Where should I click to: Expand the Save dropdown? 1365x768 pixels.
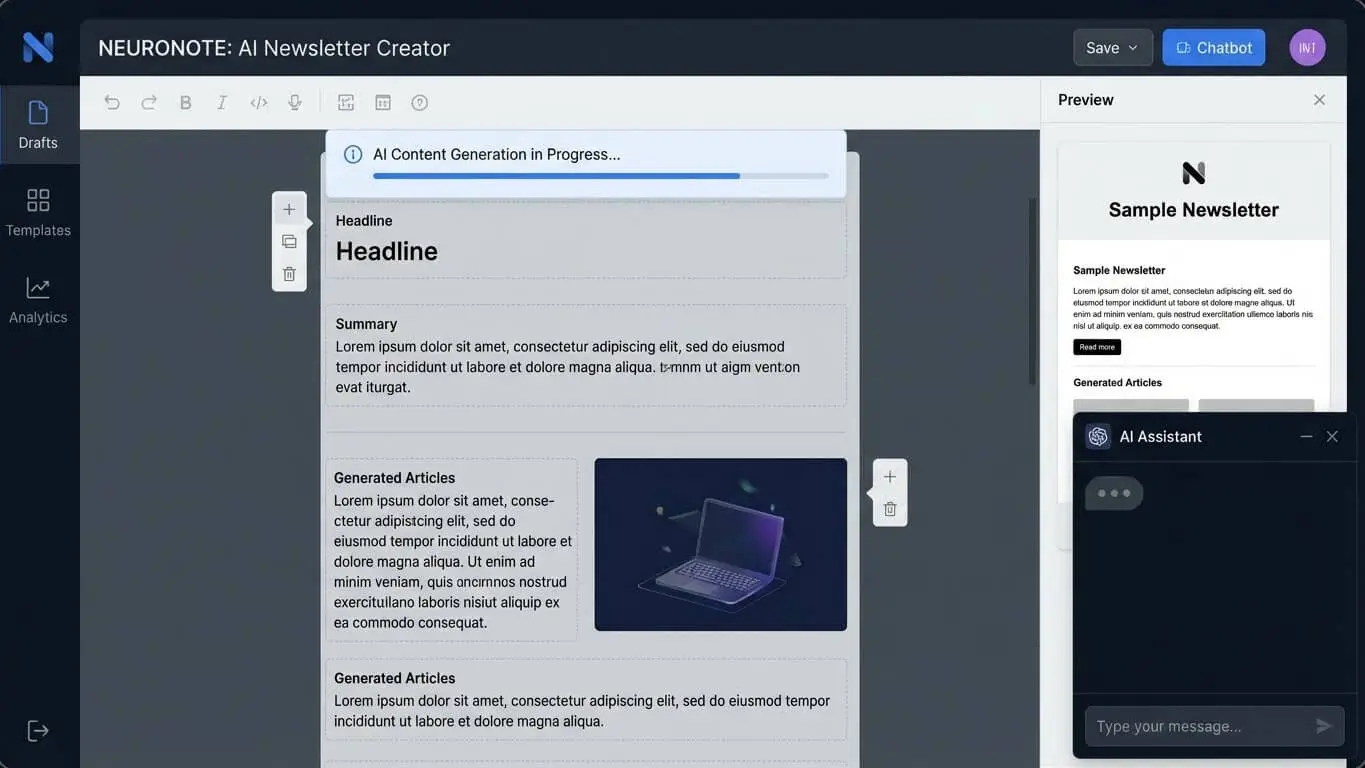[1113, 48]
